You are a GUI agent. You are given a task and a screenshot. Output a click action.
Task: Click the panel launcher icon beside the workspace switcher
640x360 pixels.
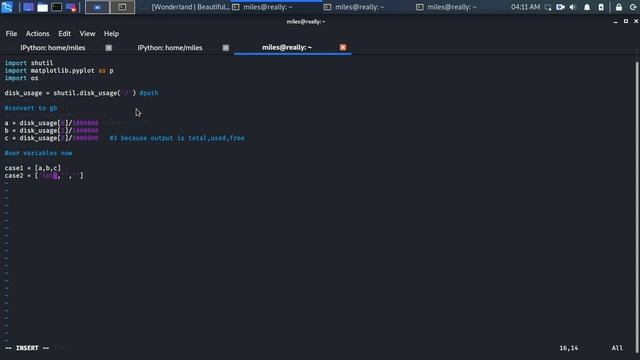tap(71, 7)
